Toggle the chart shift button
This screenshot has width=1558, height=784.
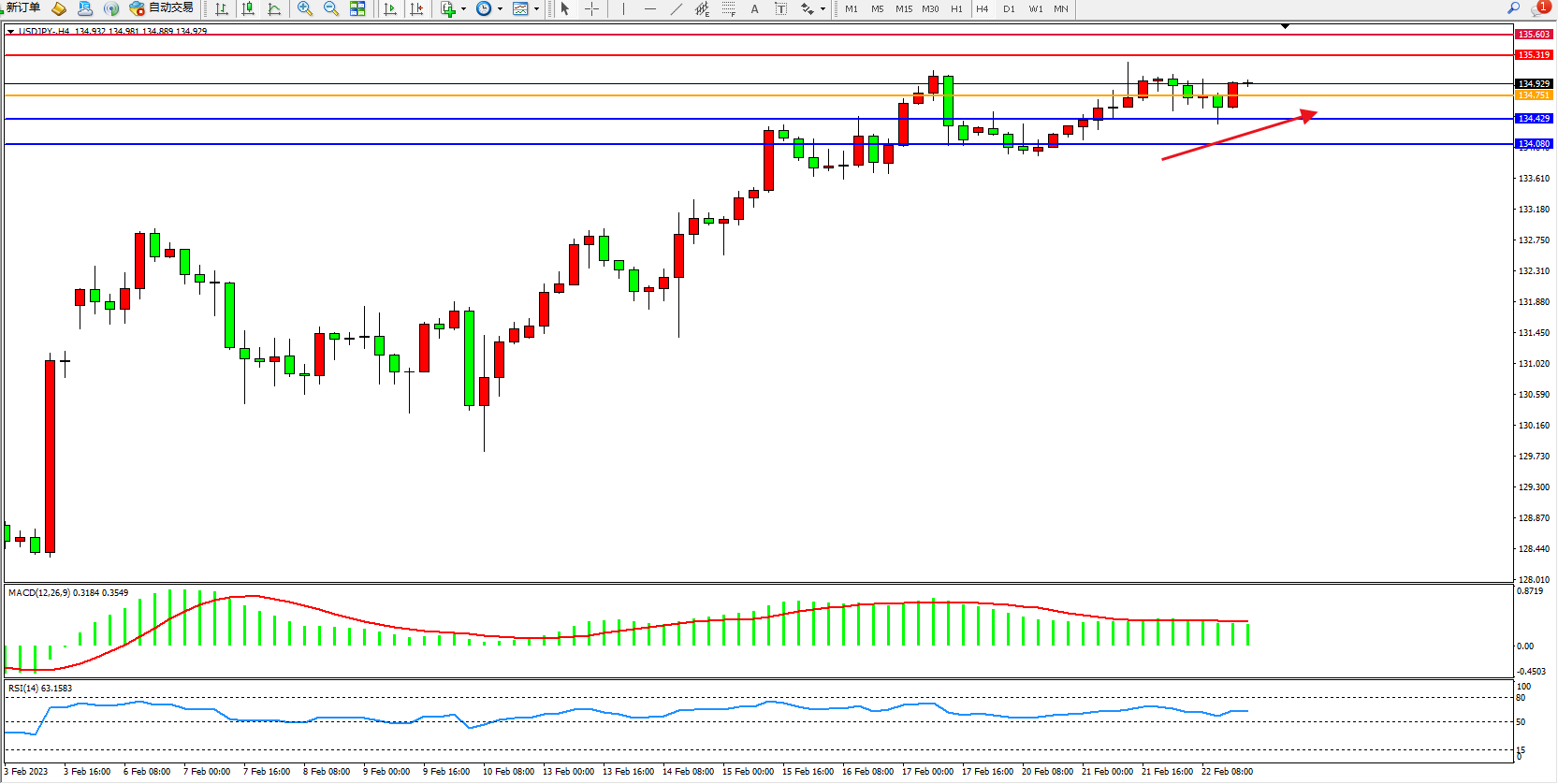tap(416, 8)
